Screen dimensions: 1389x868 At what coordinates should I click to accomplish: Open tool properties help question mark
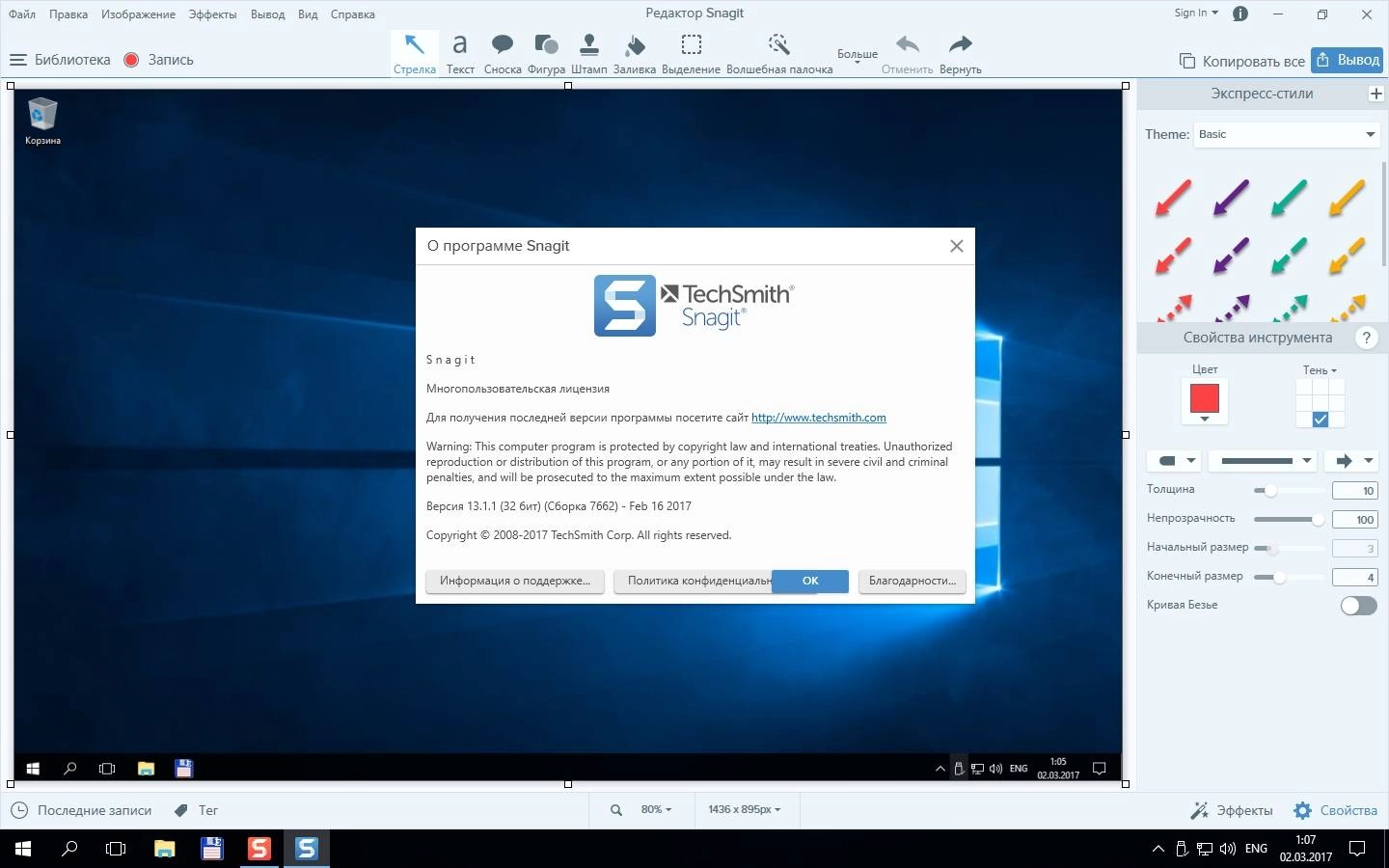[1366, 338]
